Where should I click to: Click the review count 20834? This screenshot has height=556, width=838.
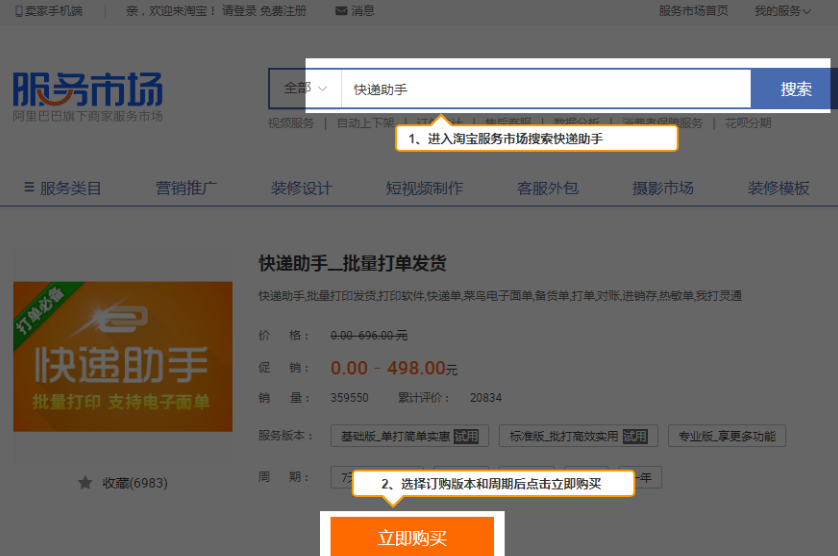point(486,398)
